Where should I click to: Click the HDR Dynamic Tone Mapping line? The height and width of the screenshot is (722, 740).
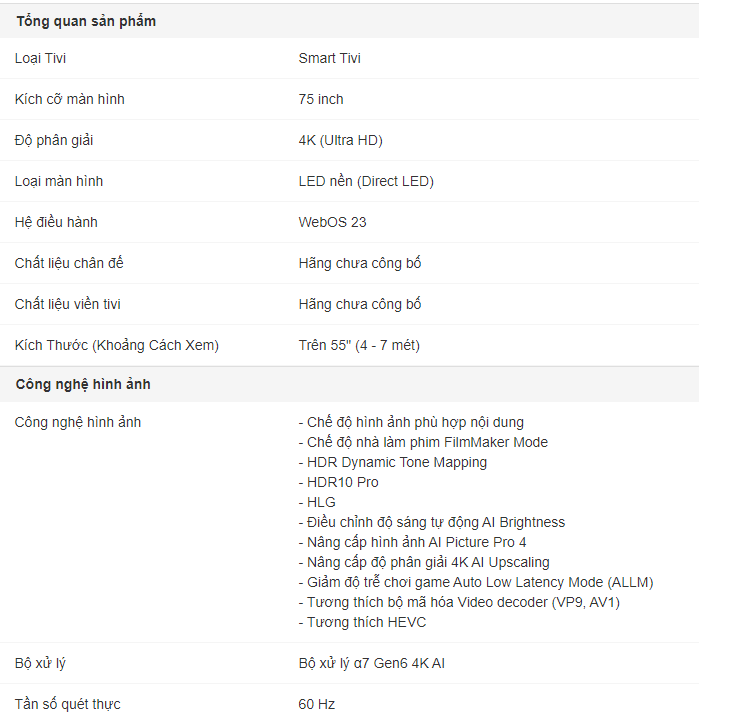coord(393,462)
